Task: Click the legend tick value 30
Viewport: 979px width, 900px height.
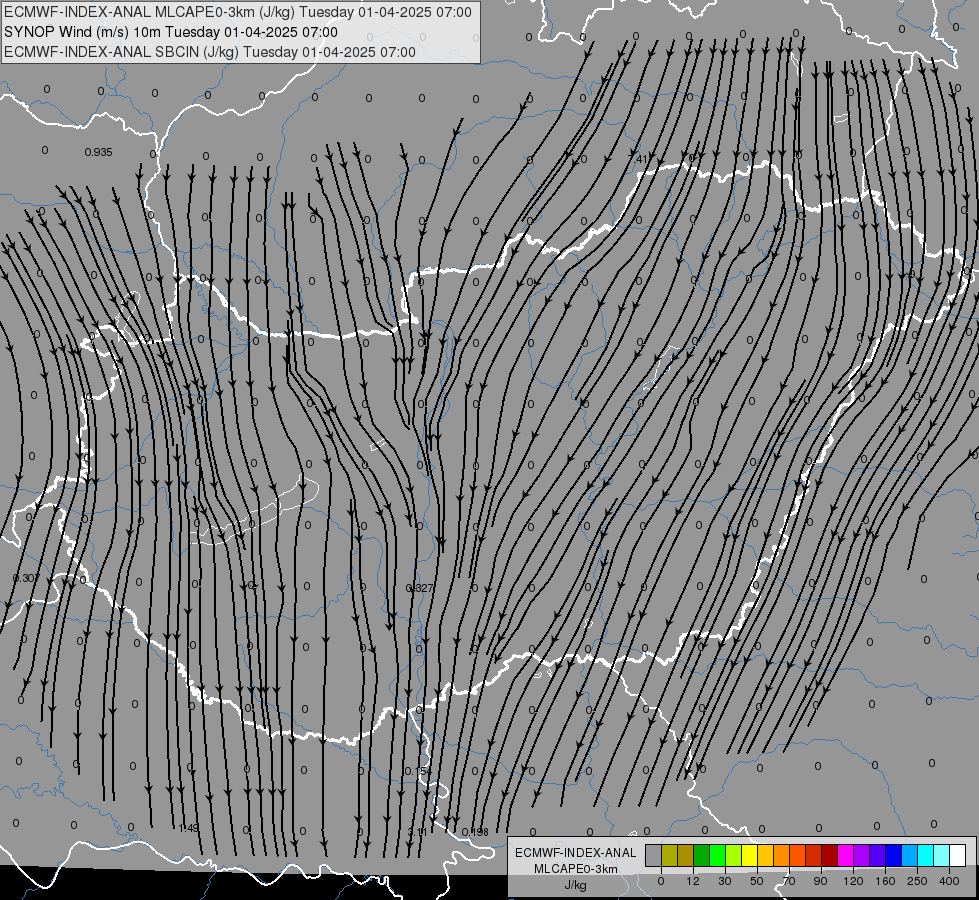Action: pos(725,881)
